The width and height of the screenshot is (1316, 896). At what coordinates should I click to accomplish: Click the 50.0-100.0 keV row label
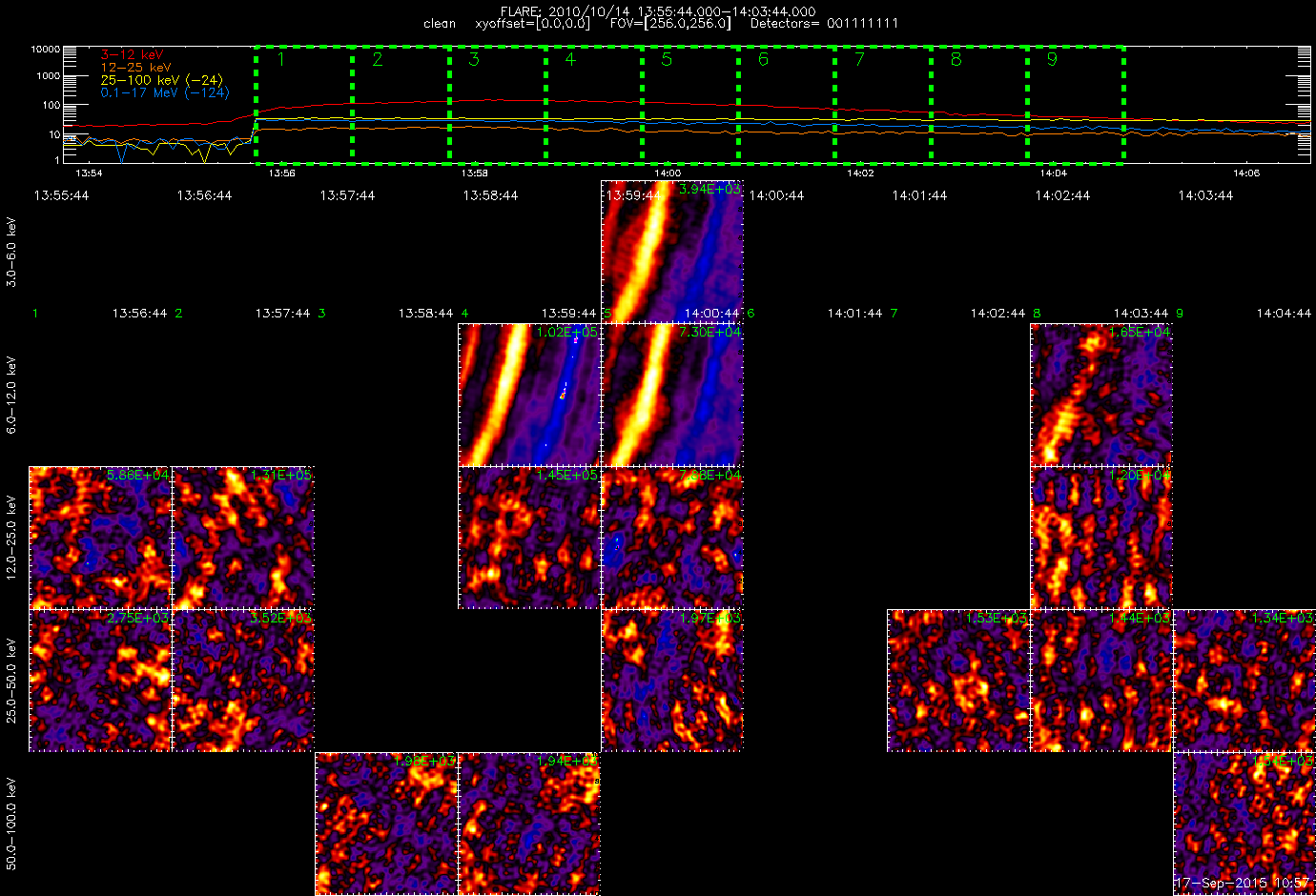tap(11, 824)
